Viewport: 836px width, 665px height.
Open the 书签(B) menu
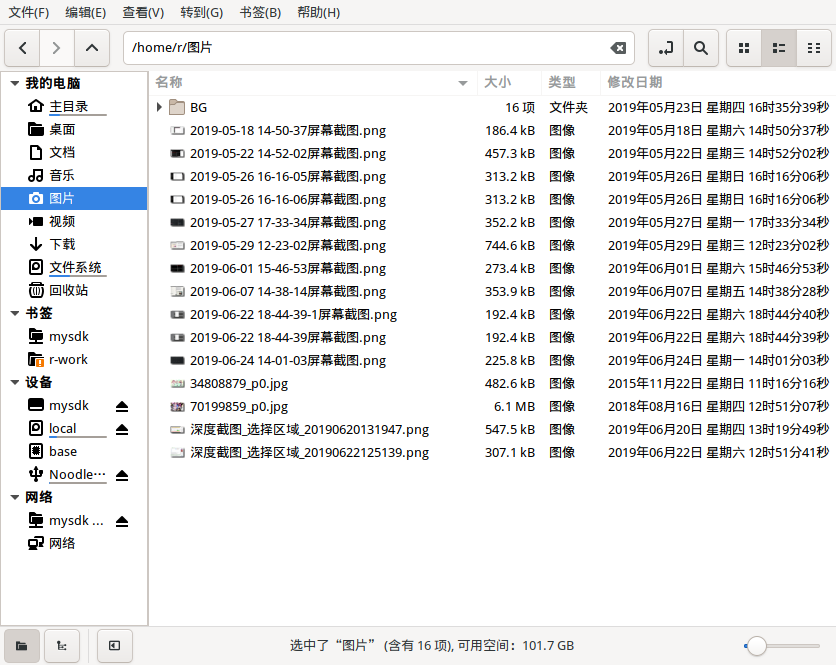coord(260,12)
